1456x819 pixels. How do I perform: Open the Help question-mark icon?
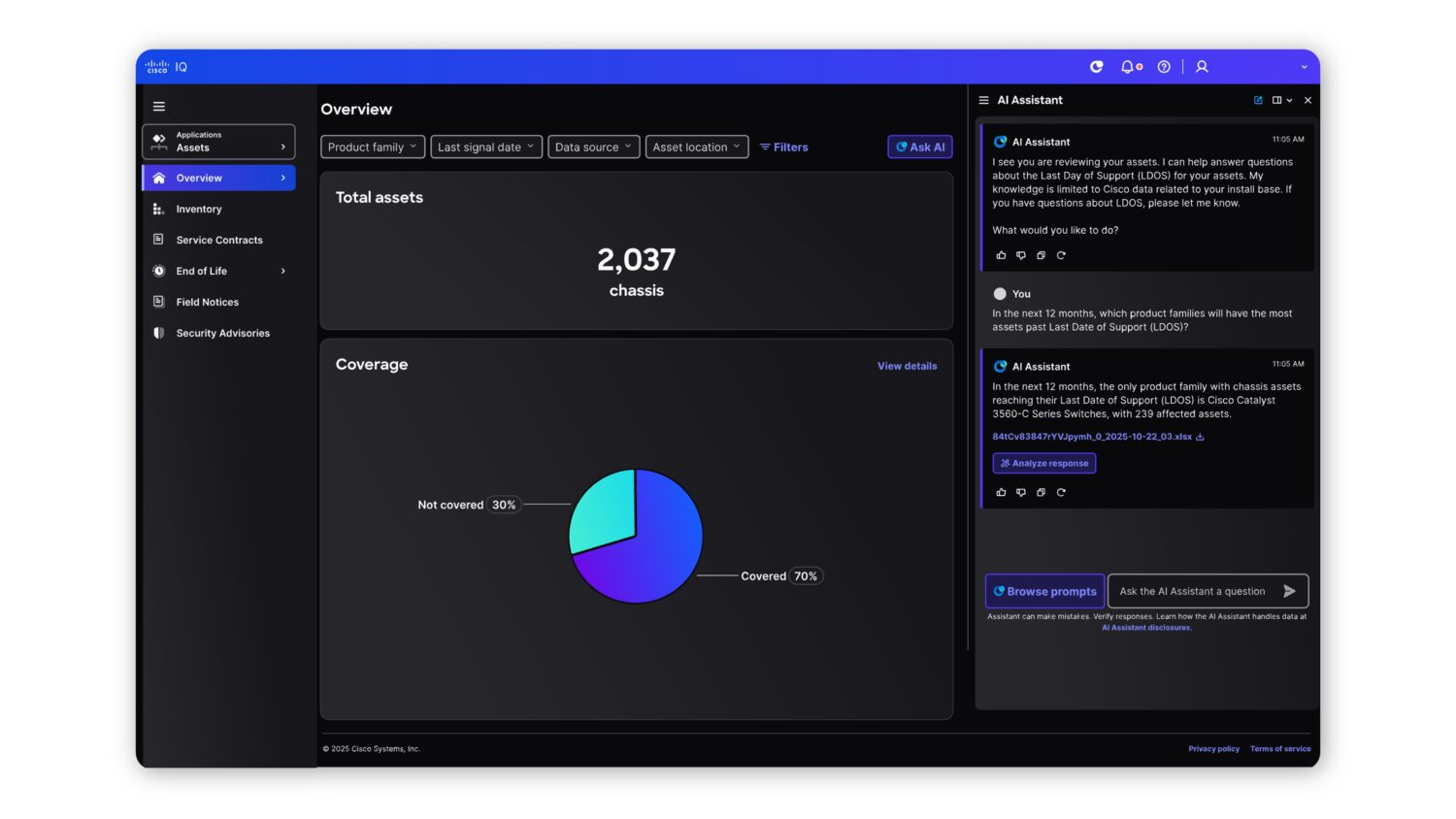1164,66
